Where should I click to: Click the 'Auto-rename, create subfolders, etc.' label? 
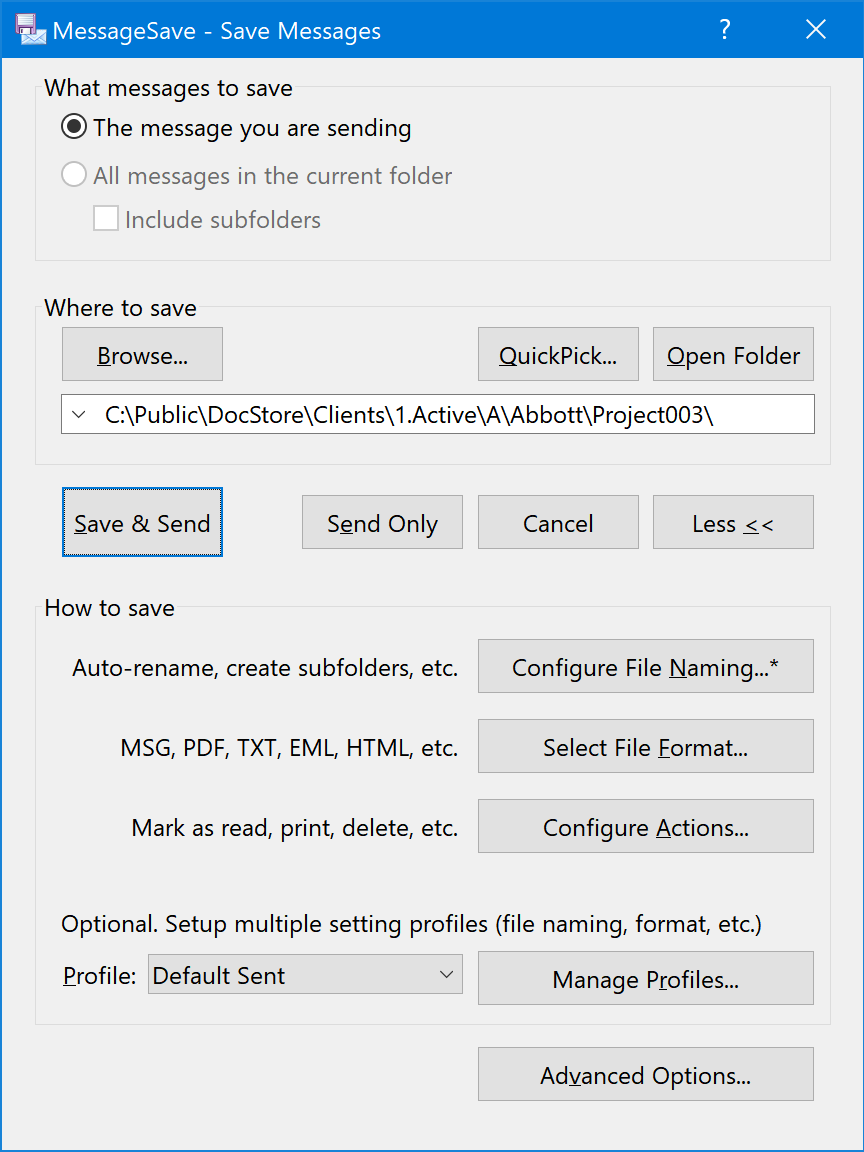point(265,668)
